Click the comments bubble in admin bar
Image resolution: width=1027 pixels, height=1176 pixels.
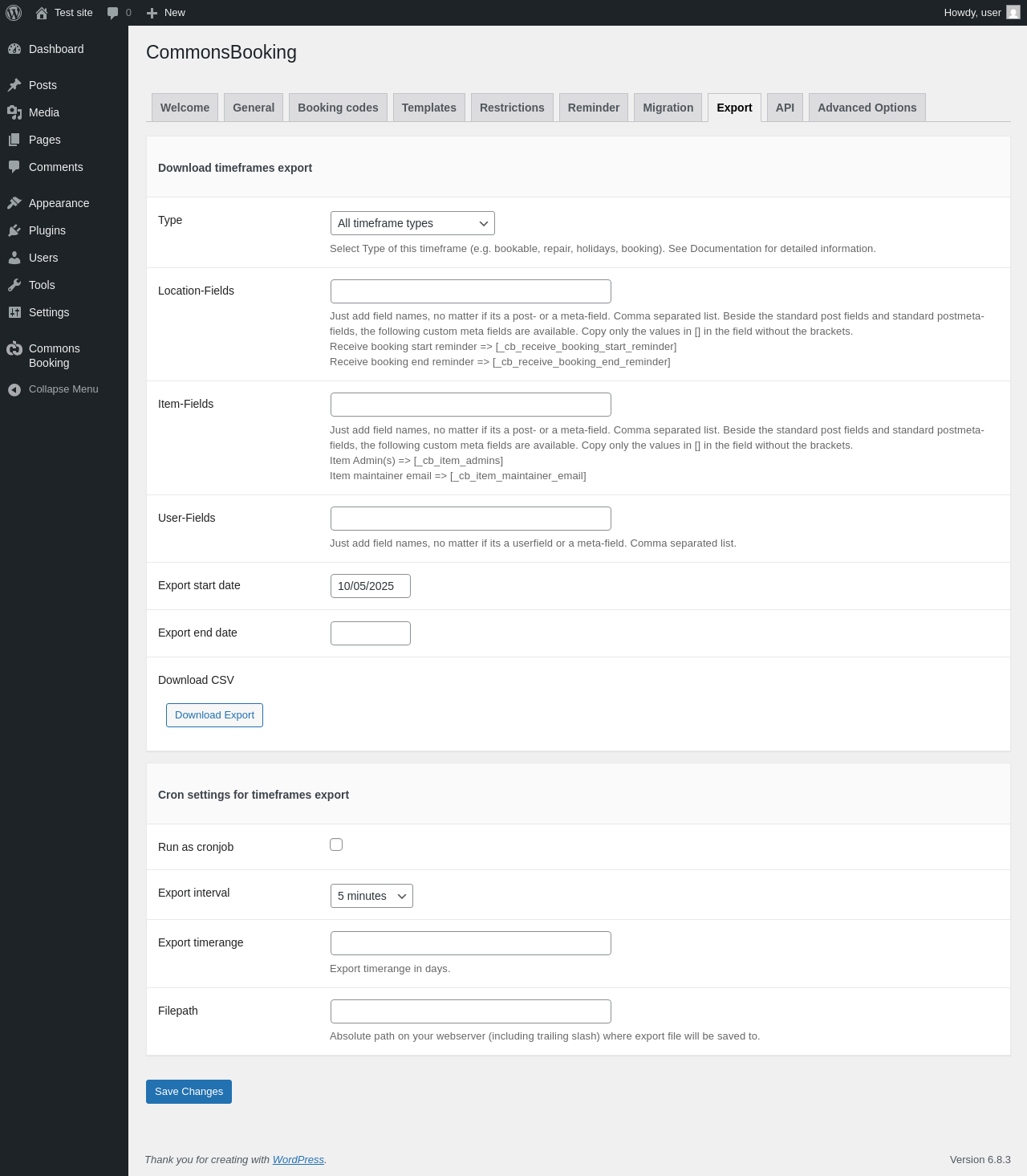point(113,13)
